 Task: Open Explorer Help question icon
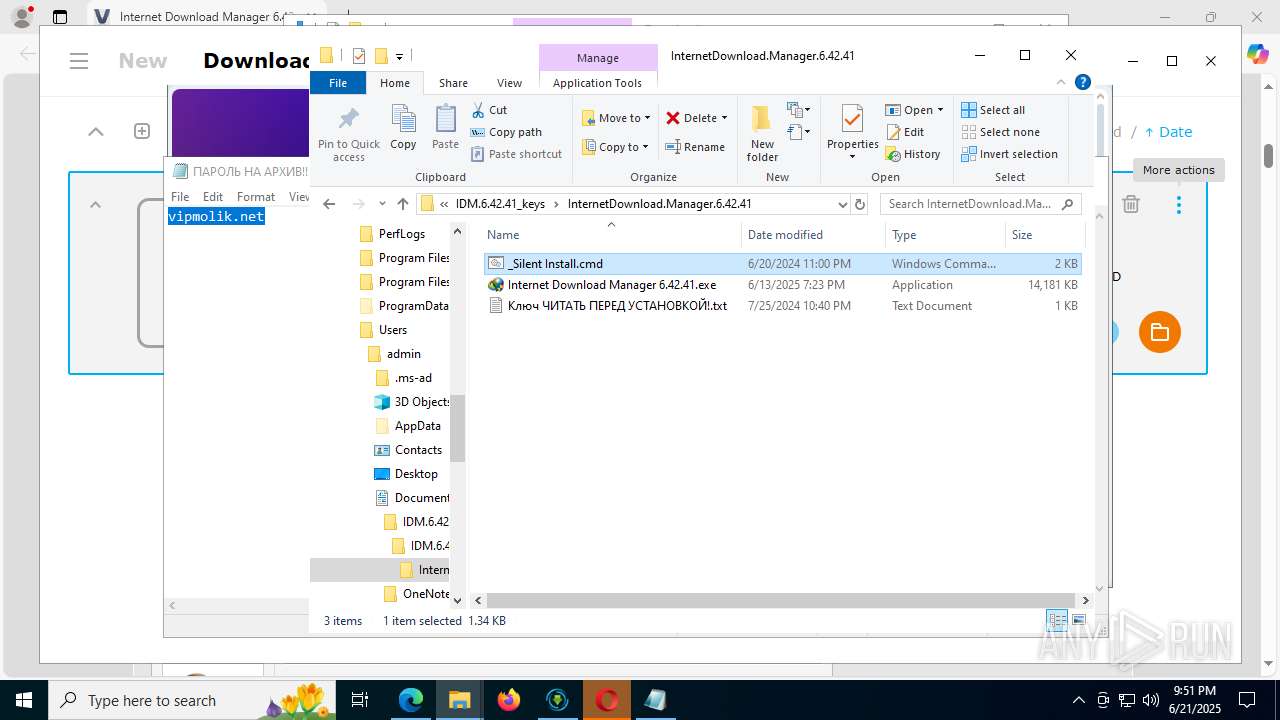1082,83
